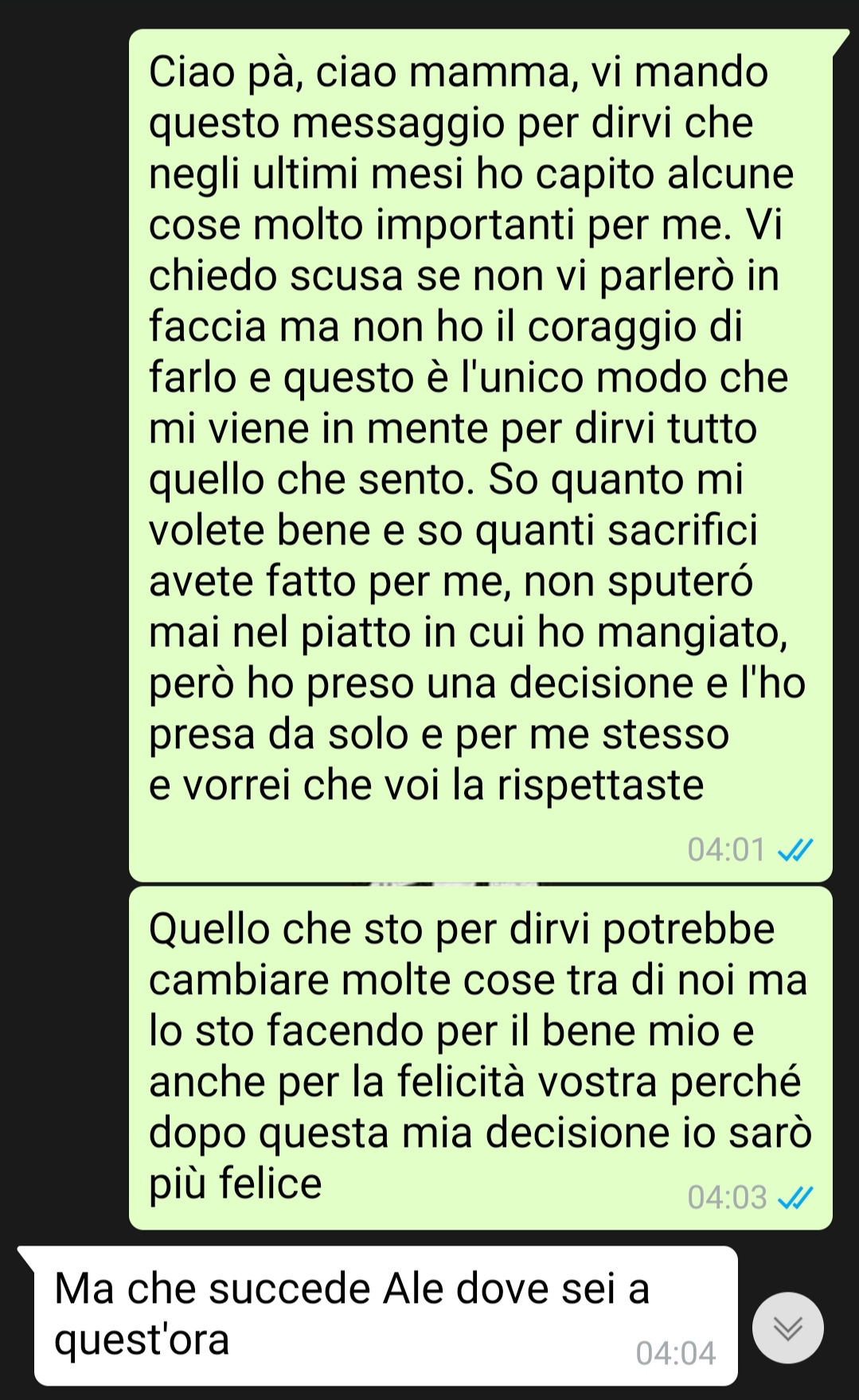Click the line "chiedo scusa se non vi parlerò"

[464, 276]
